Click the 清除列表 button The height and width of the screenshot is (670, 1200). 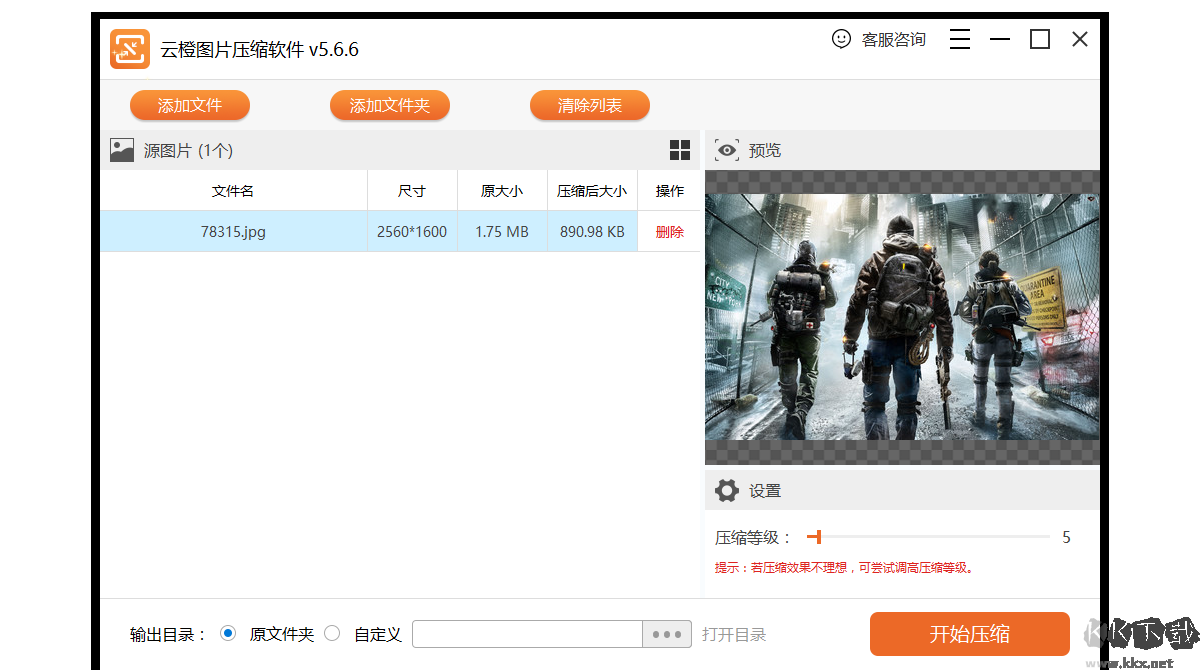click(590, 105)
